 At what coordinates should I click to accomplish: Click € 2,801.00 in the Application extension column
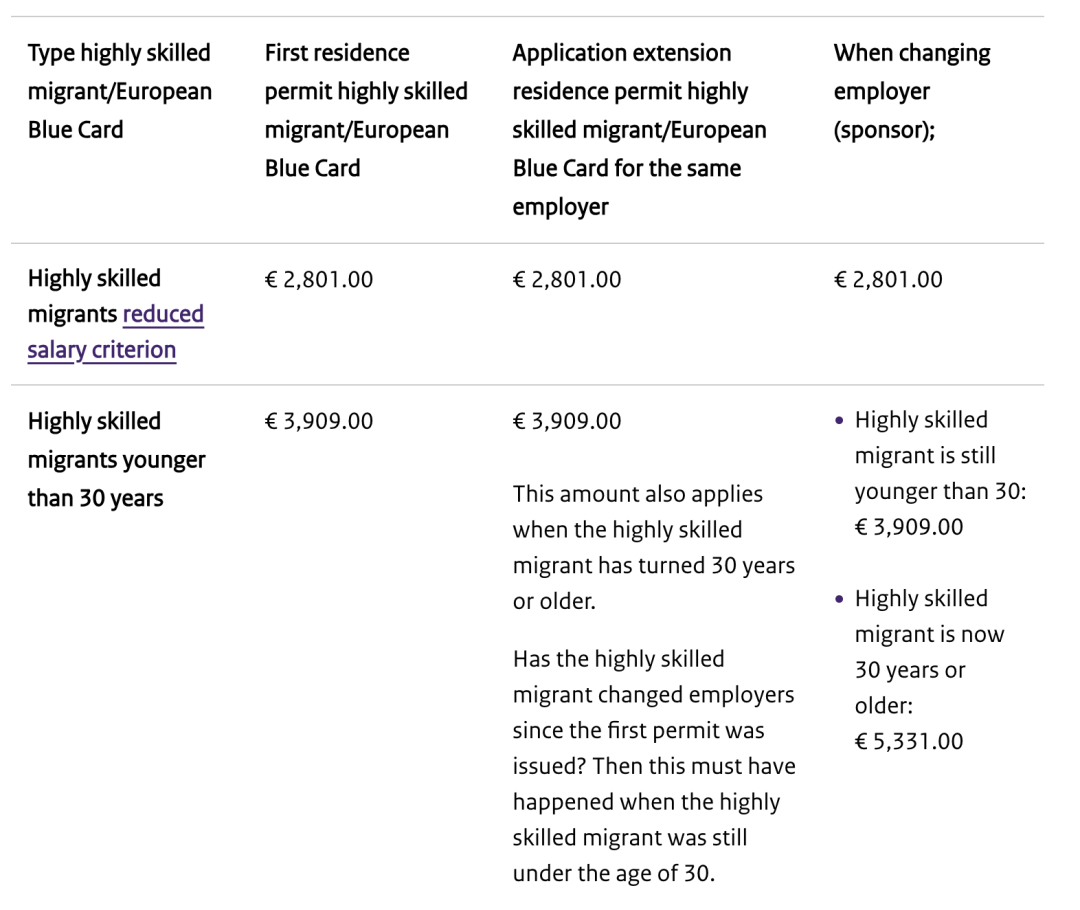(x=567, y=280)
